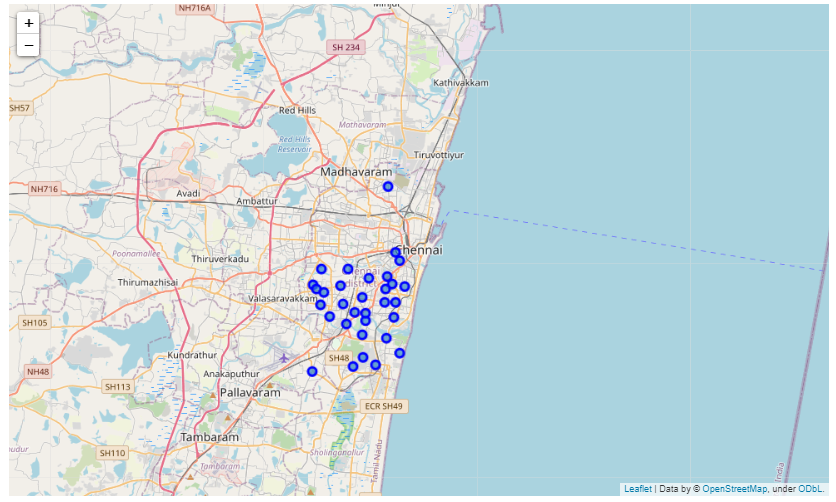The width and height of the screenshot is (836, 502).
Task: Click the Thiruverkadu label
Action: click(220, 259)
